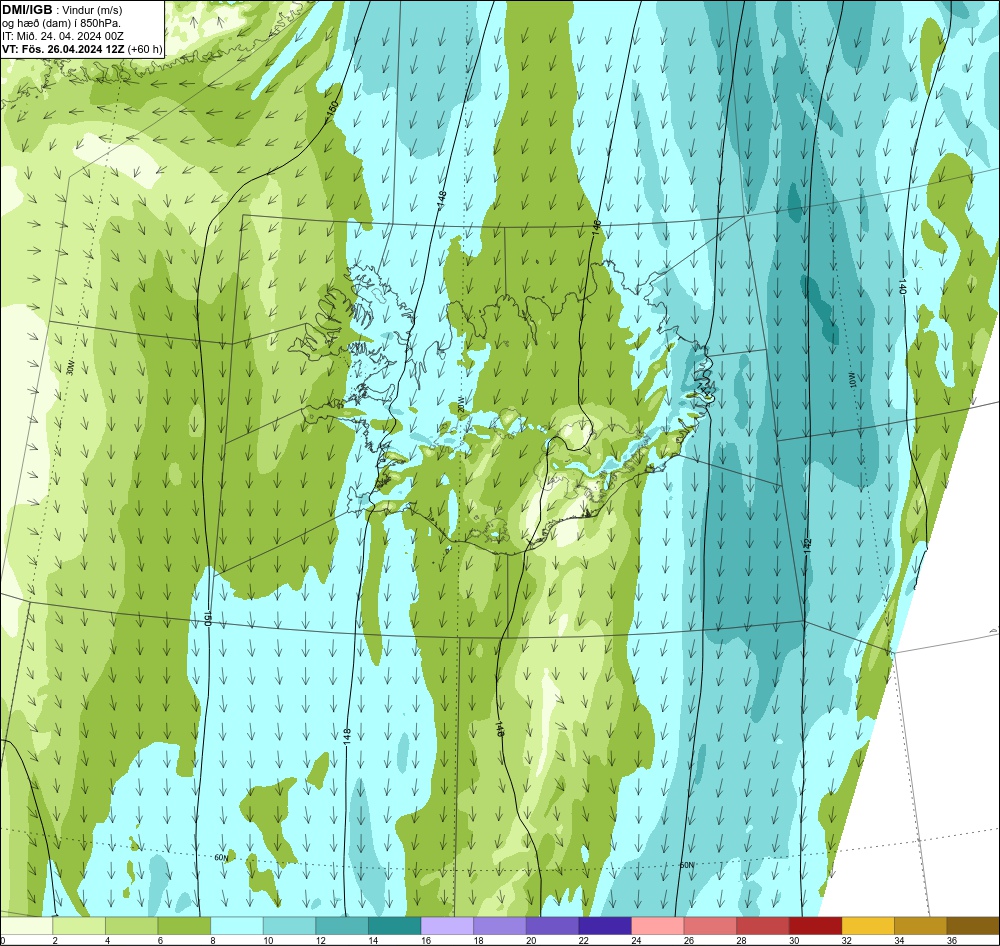Screen dimensions: 1000x946
Task: Pick the 4–6 m/s green legend swatch
Action: (131, 926)
